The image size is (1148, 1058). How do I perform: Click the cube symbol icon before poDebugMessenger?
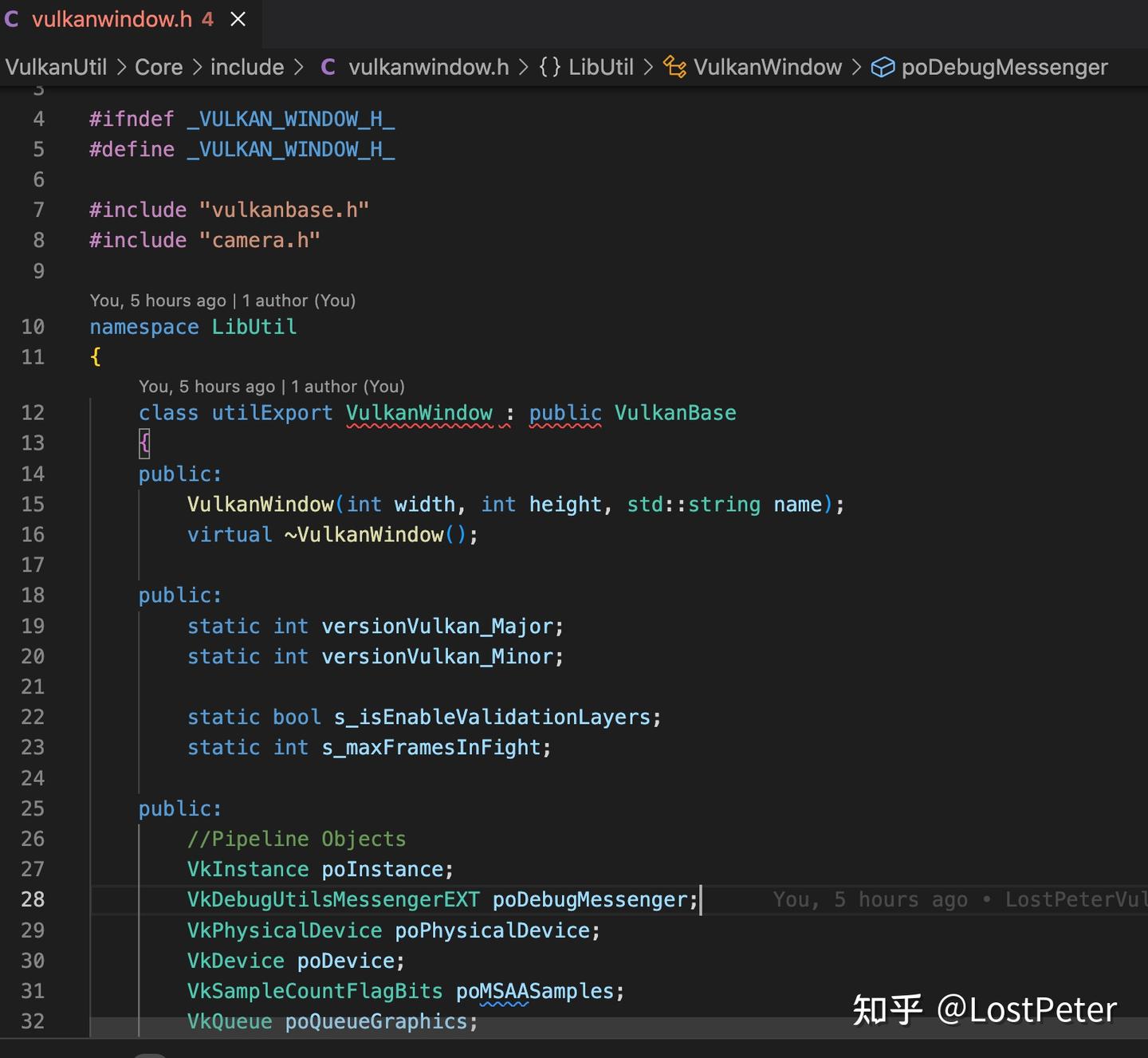883,67
